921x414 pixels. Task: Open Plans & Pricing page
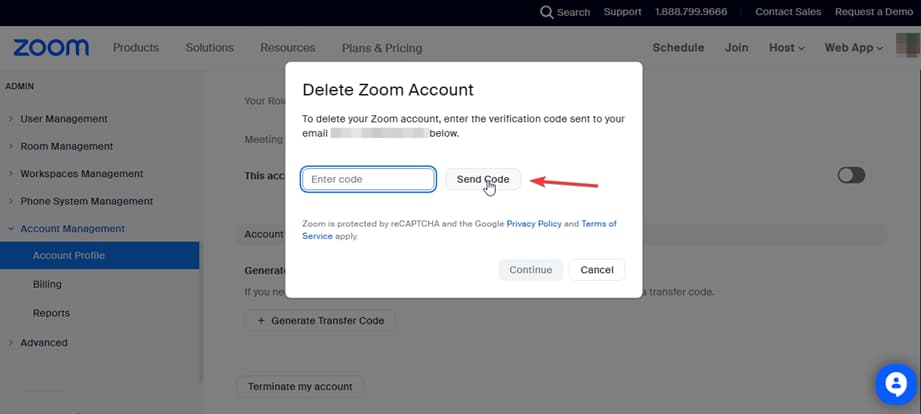coord(382,48)
